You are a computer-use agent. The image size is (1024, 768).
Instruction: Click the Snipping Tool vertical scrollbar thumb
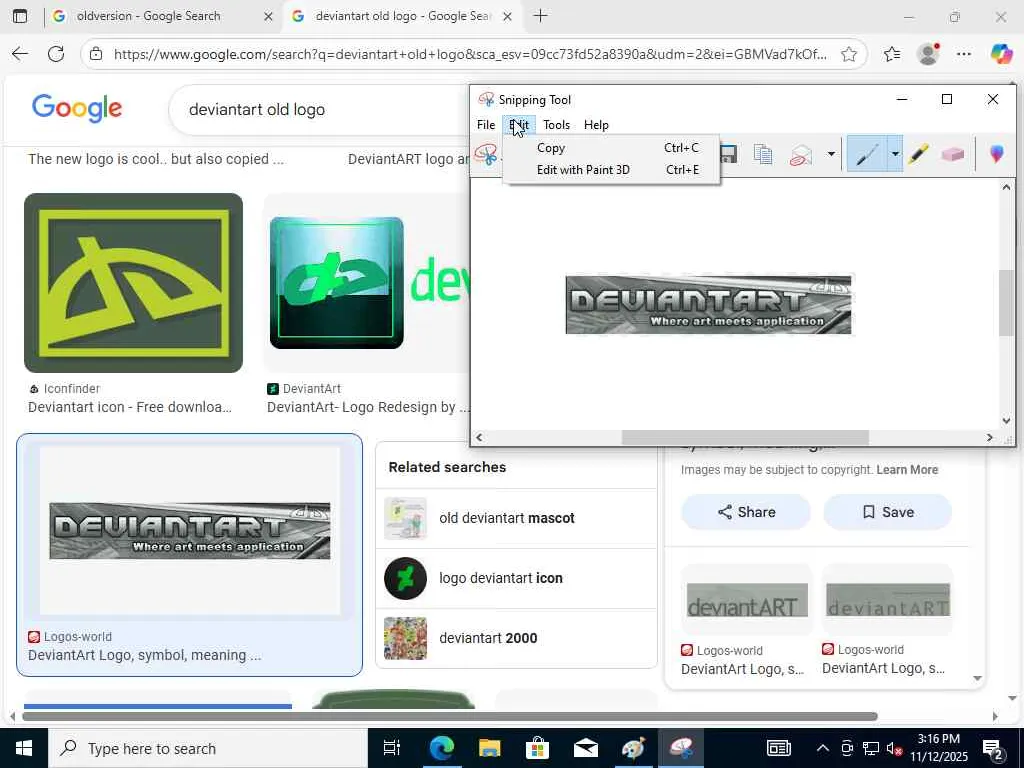(x=1006, y=302)
